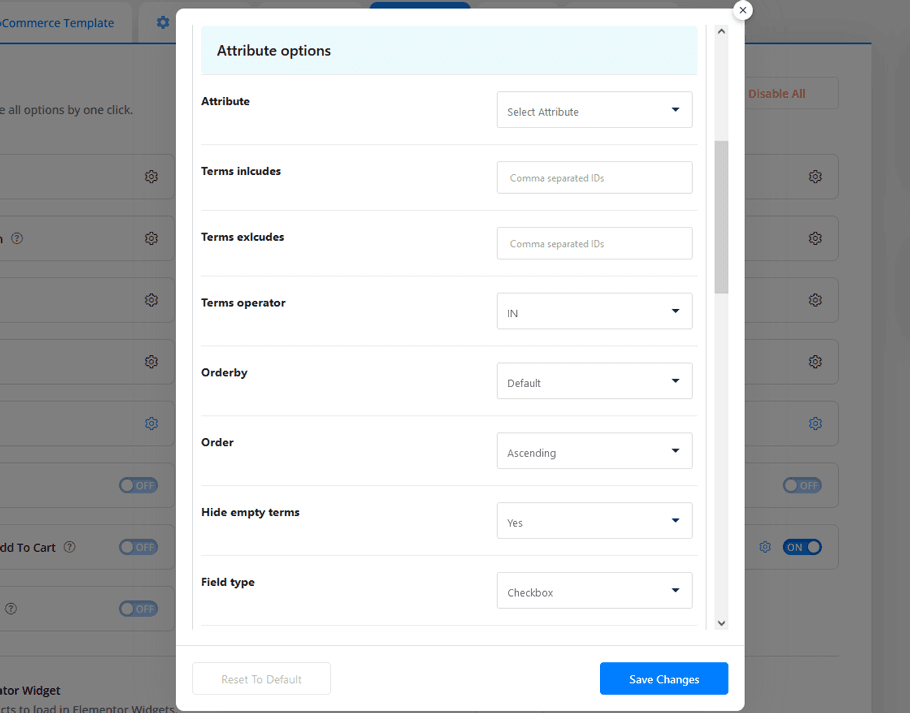910x713 pixels.
Task: Change the Order dropdown from Ascending
Action: [x=594, y=451]
